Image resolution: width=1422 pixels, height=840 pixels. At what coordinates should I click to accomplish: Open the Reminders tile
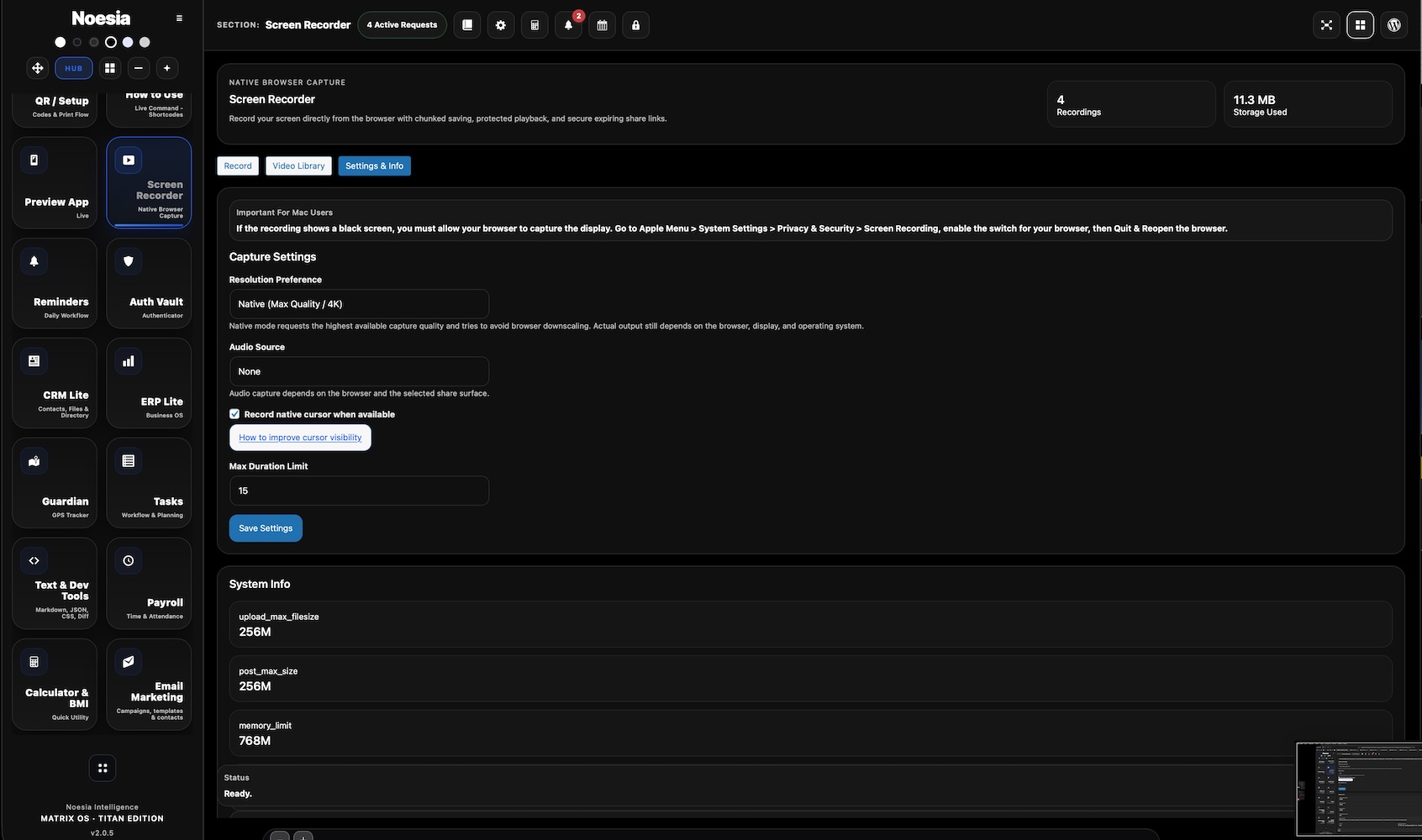[x=55, y=283]
